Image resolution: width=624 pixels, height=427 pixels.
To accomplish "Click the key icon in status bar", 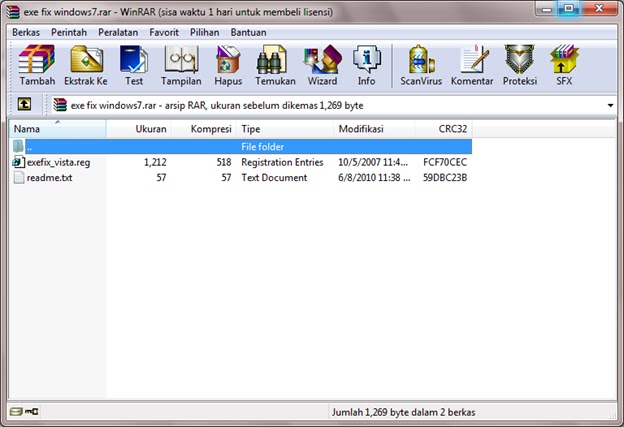I will pos(32,411).
